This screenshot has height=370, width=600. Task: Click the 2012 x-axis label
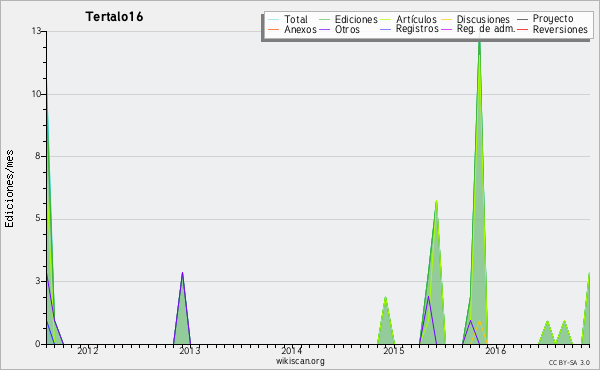pyautogui.click(x=88, y=351)
